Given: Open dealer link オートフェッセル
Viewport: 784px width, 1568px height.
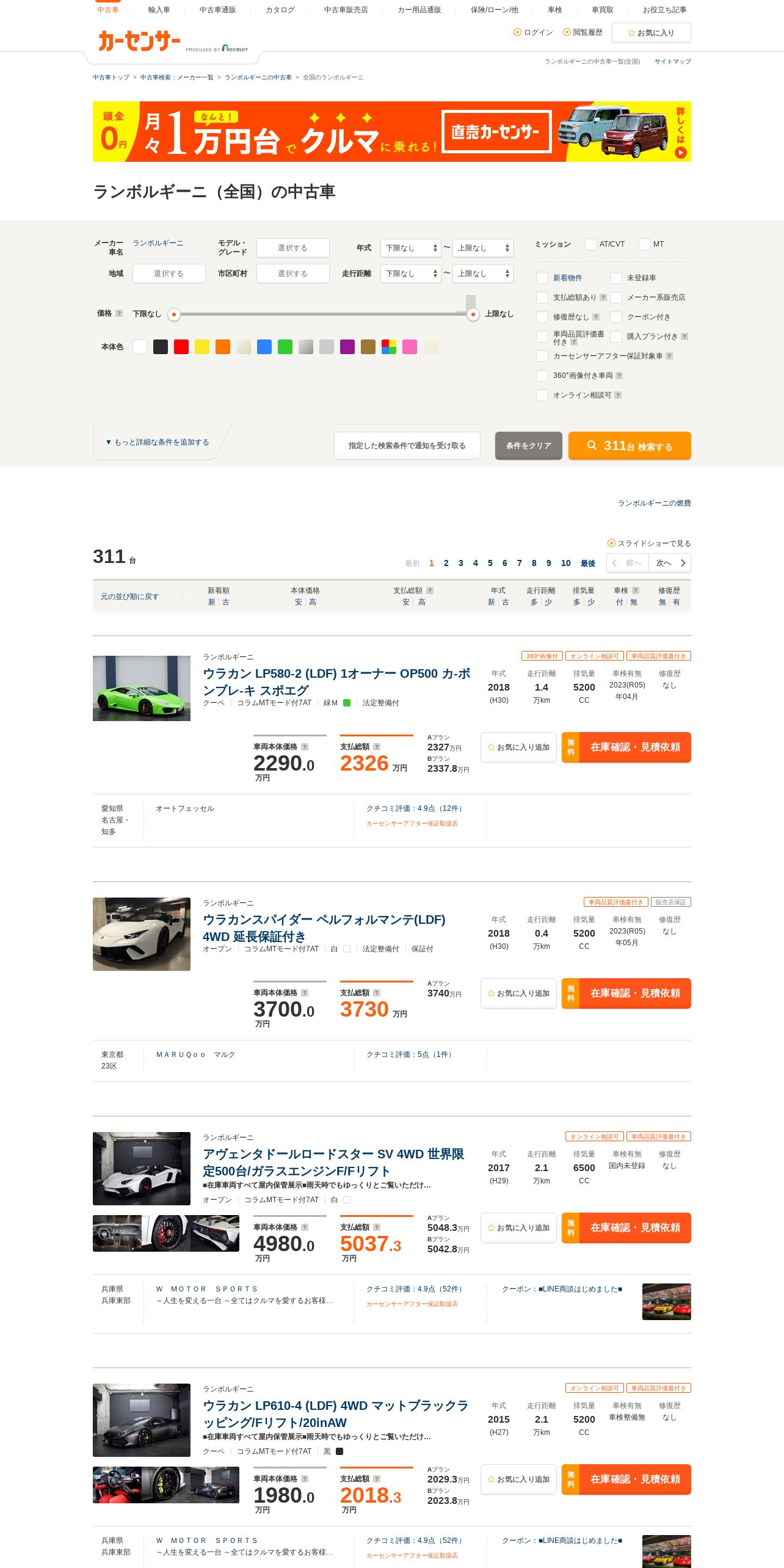Looking at the screenshot, I should pos(185,808).
